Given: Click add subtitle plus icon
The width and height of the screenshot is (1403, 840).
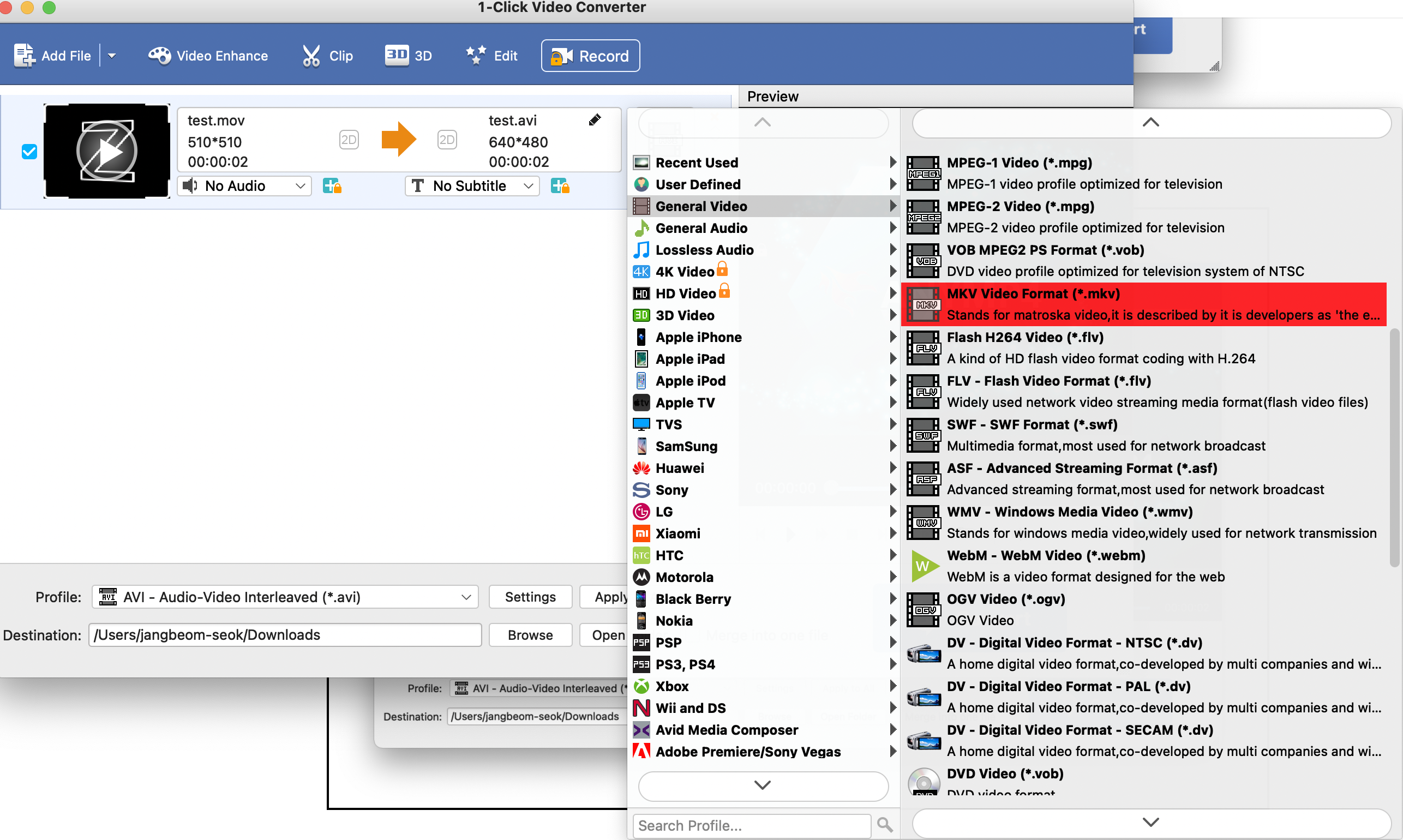Looking at the screenshot, I should (x=560, y=185).
